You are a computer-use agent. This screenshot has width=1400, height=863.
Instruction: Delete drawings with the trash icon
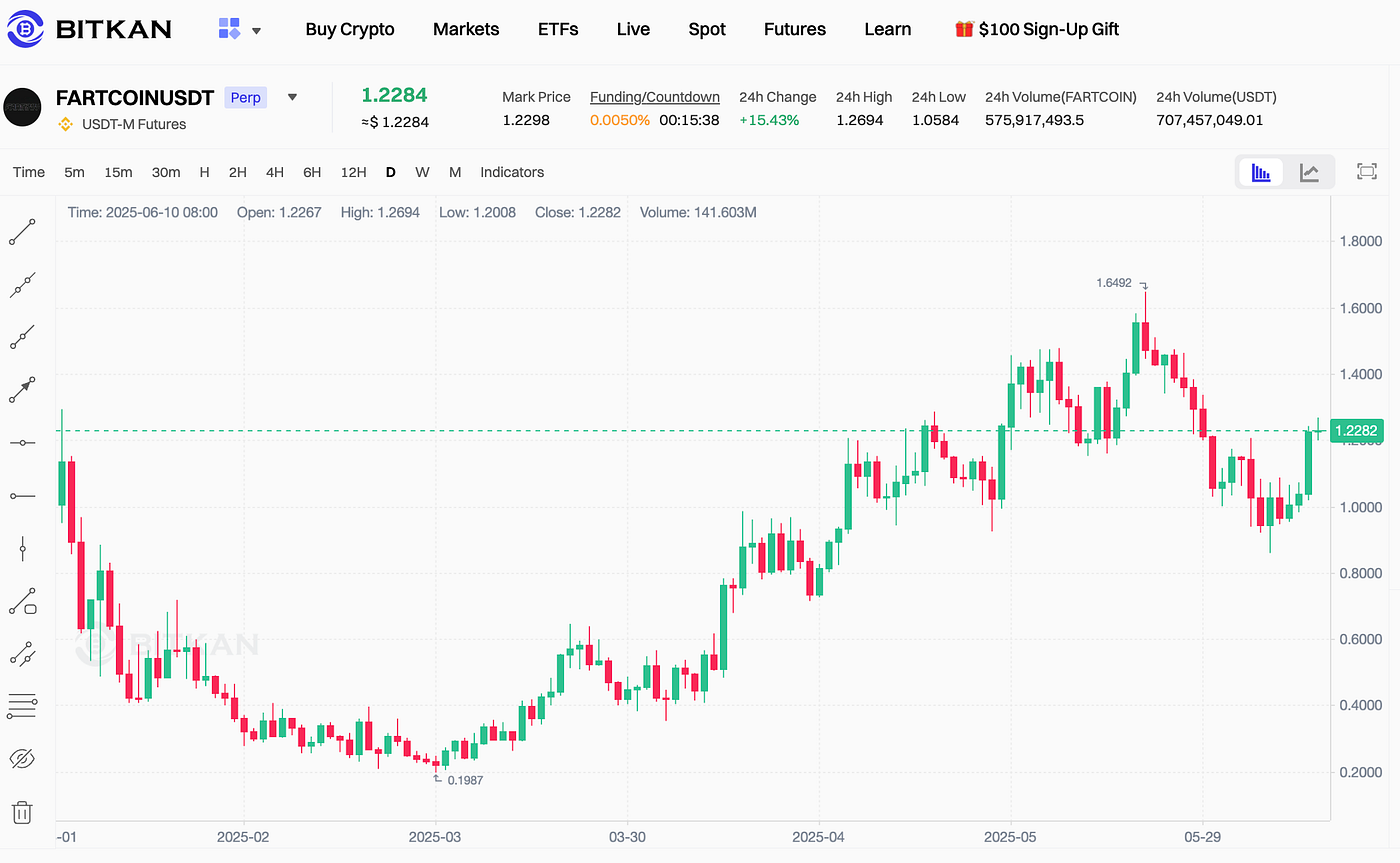coord(22,812)
